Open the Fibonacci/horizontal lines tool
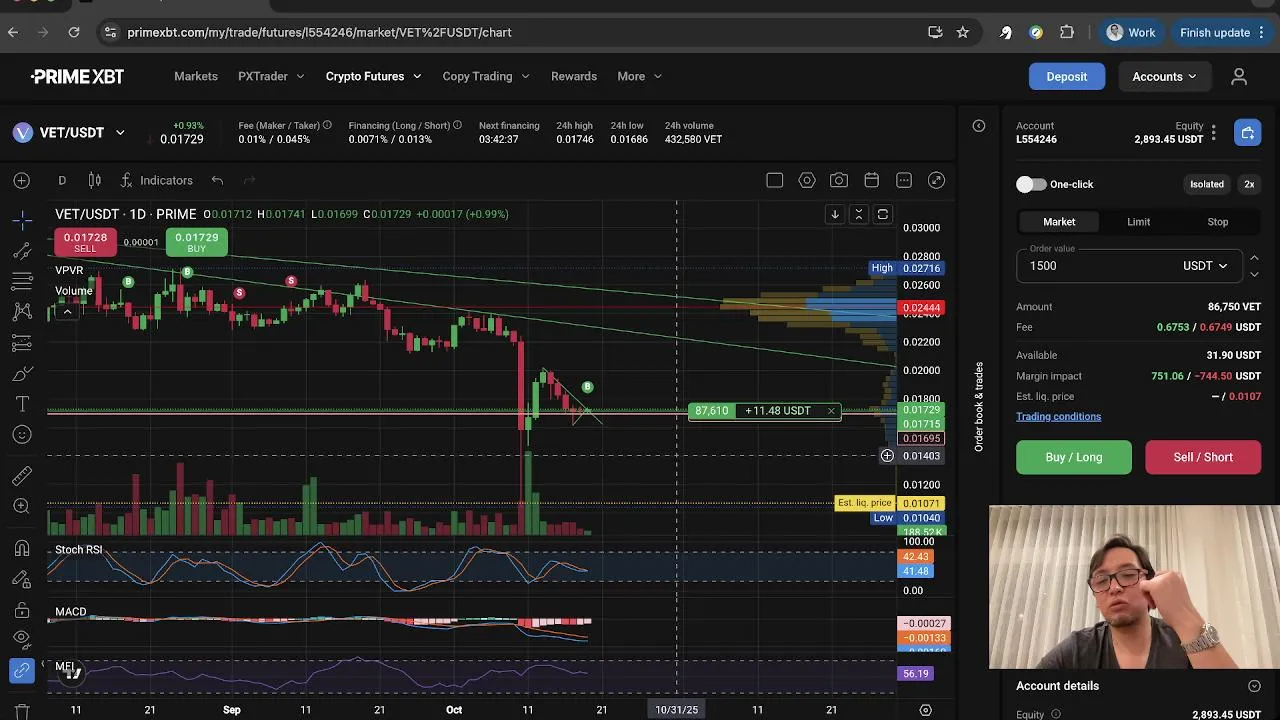This screenshot has width=1280, height=720. (22, 281)
